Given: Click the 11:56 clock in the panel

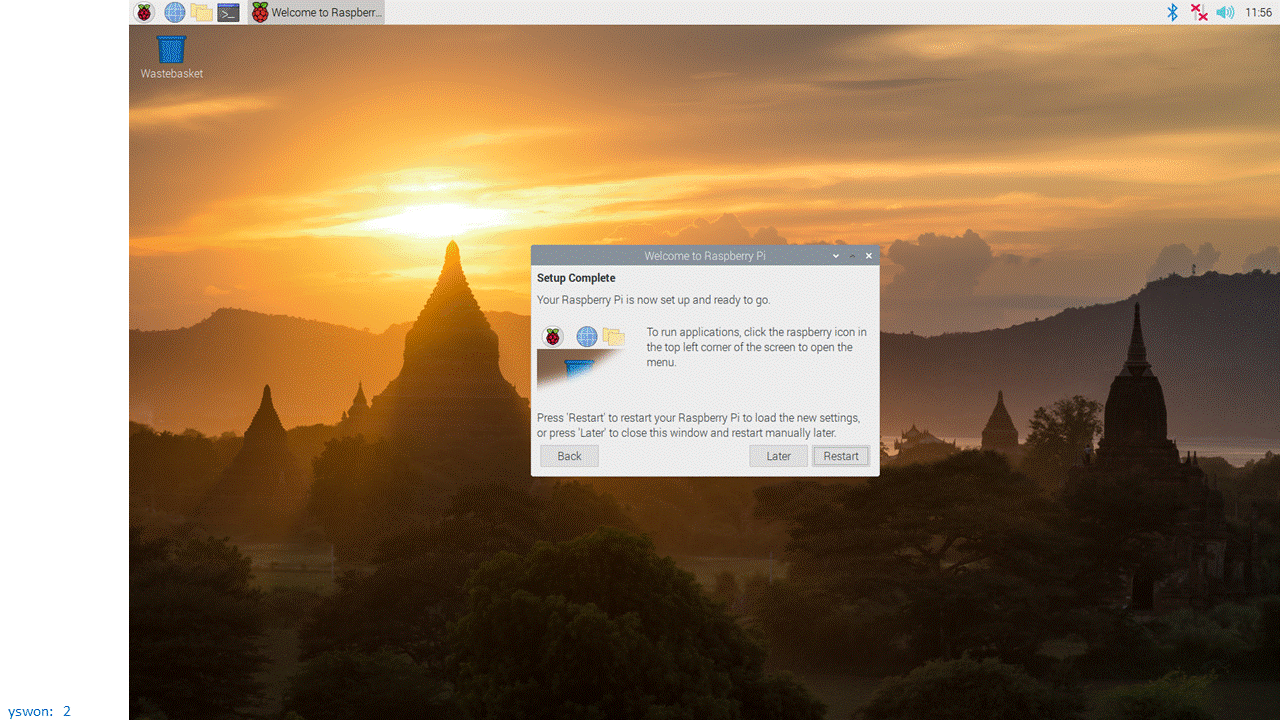Looking at the screenshot, I should click(1259, 12).
